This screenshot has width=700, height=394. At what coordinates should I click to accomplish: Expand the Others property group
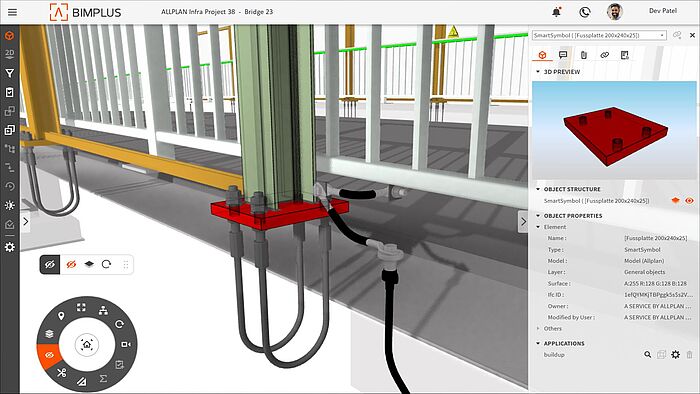click(552, 328)
